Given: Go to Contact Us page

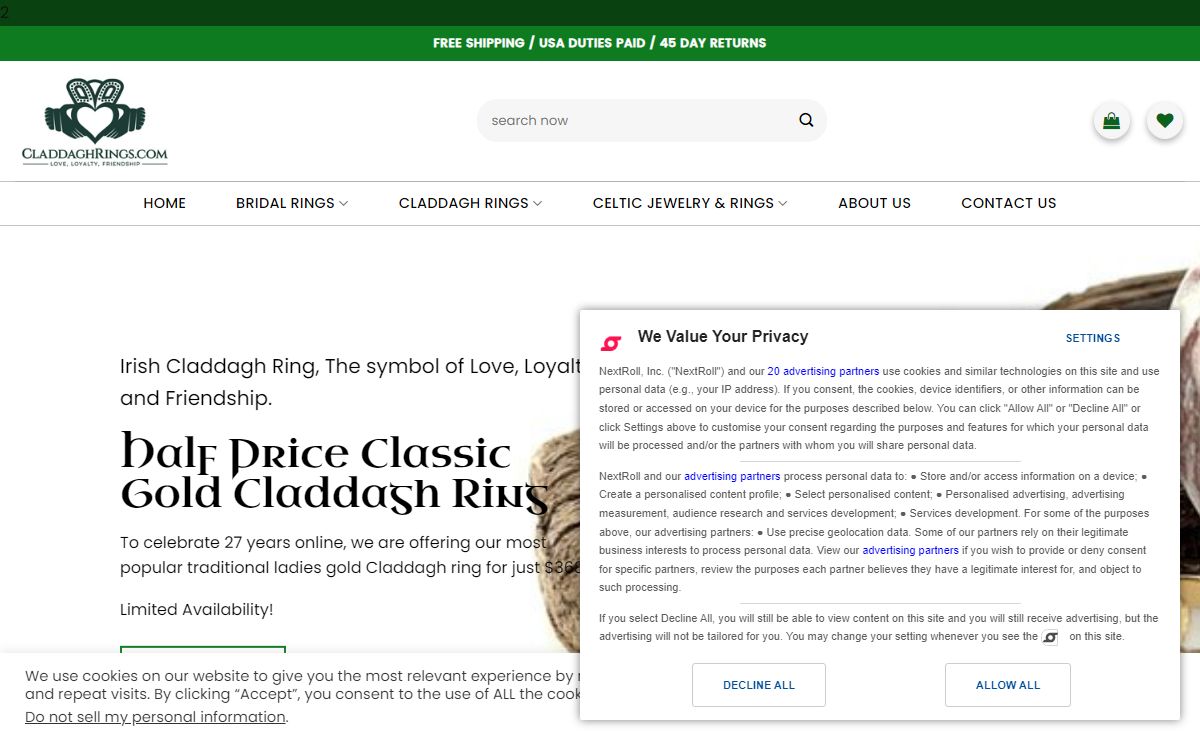Looking at the screenshot, I should tap(1008, 203).
